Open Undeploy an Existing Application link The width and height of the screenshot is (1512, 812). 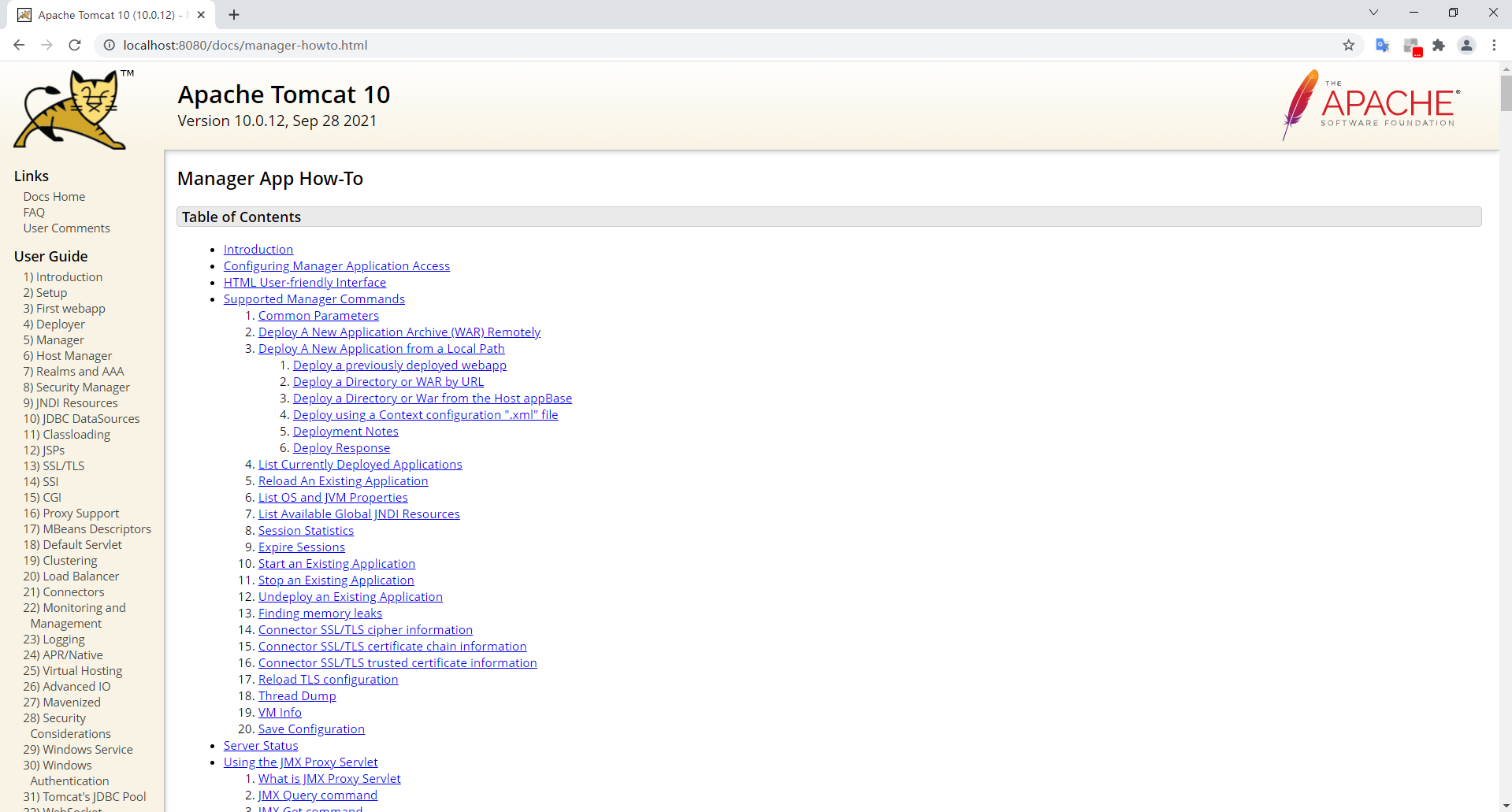pyautogui.click(x=351, y=597)
